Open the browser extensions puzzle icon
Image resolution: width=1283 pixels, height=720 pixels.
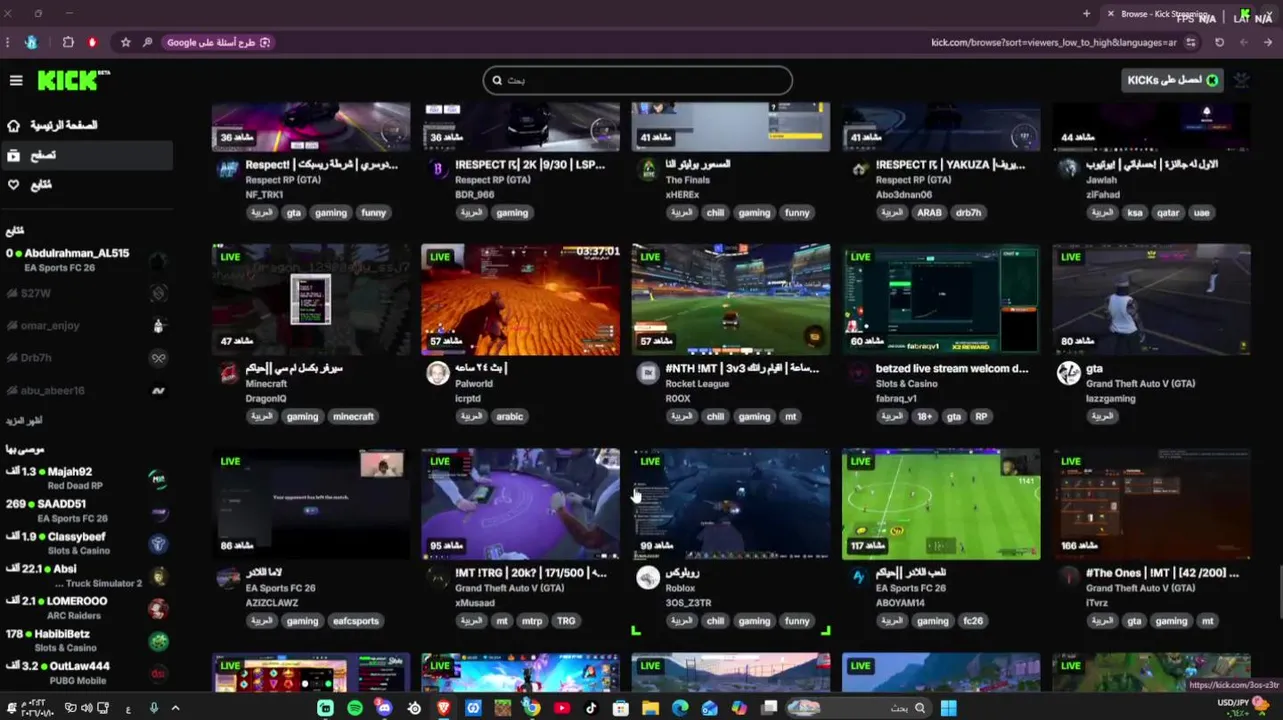coord(68,42)
